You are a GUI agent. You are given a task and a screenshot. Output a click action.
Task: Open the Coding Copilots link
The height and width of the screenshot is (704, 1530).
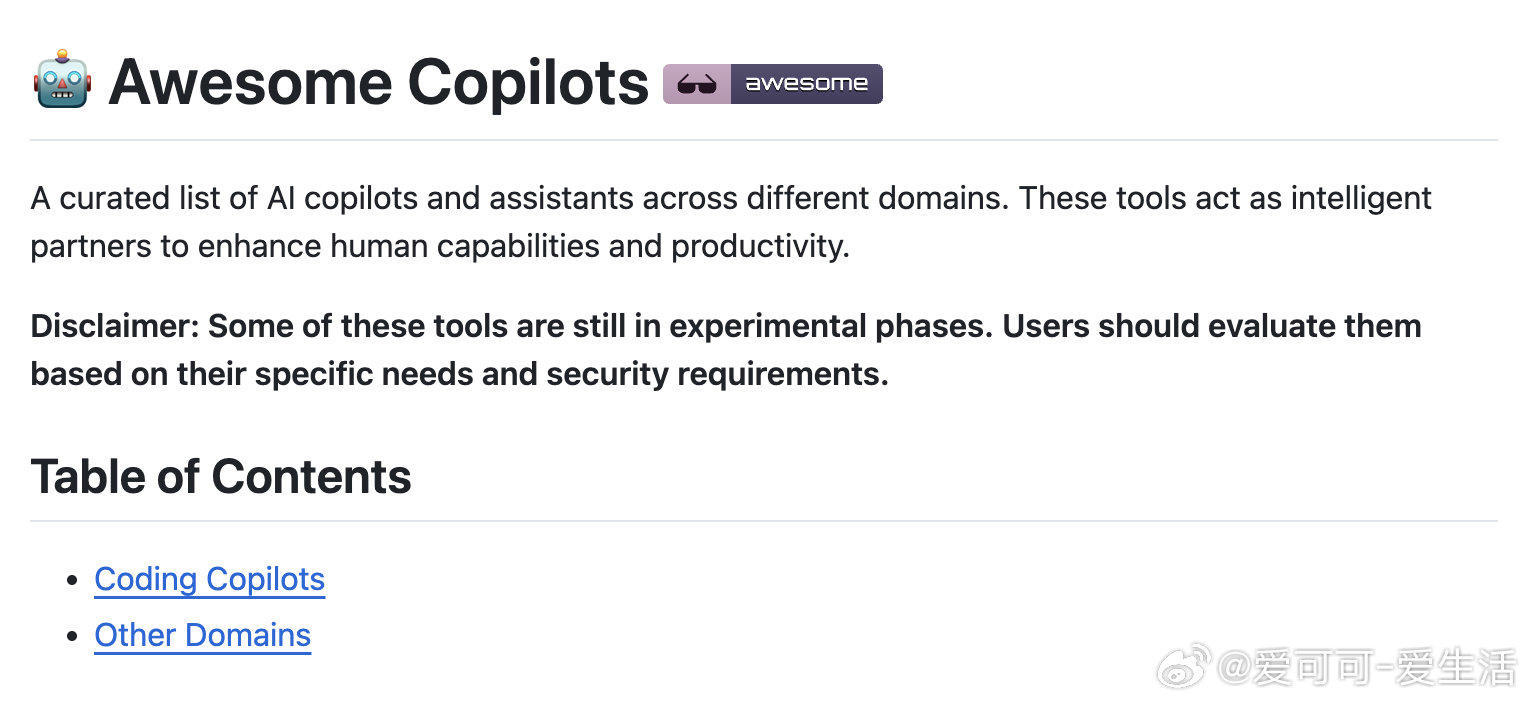click(210, 579)
